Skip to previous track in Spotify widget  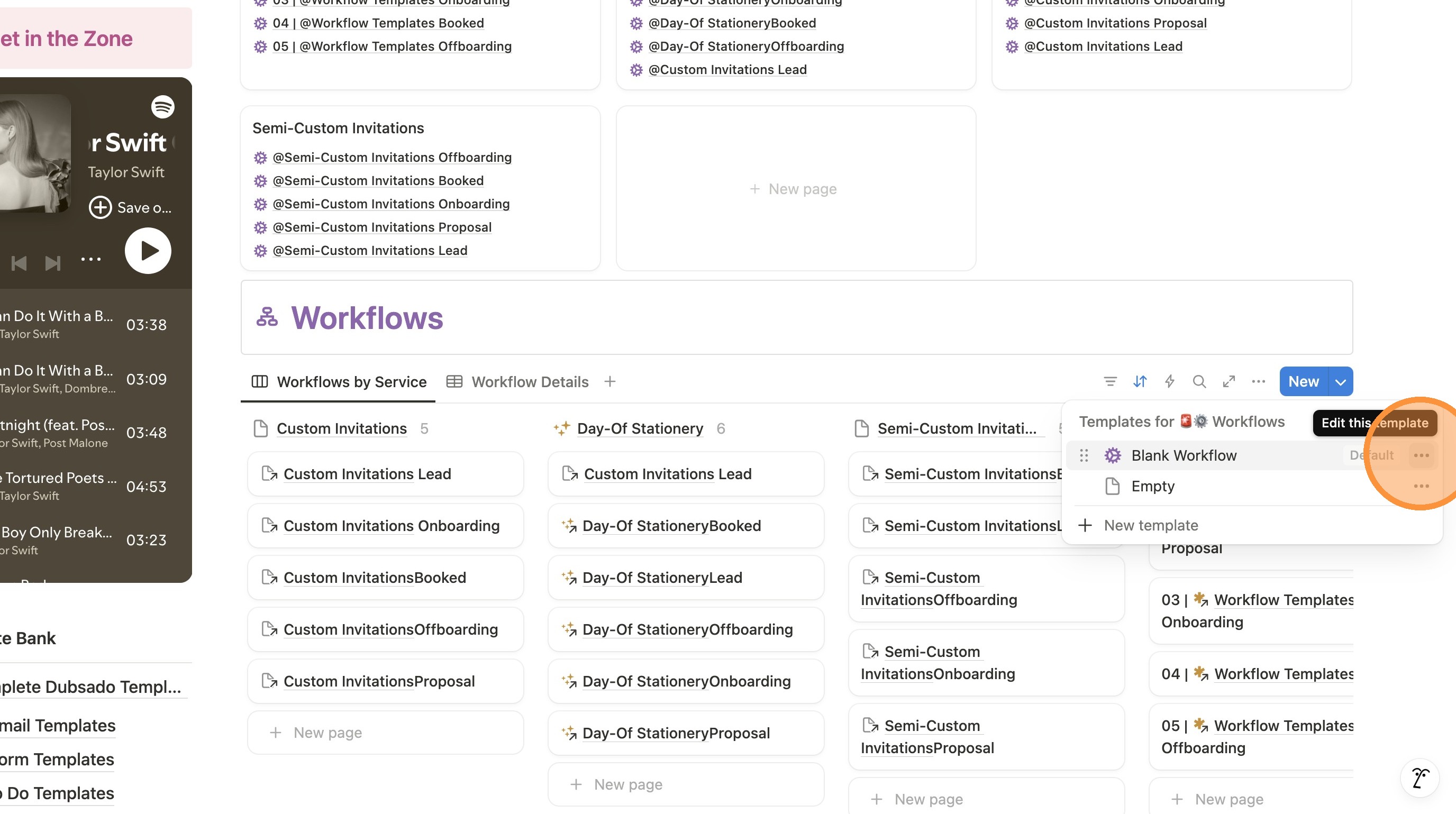(19, 263)
